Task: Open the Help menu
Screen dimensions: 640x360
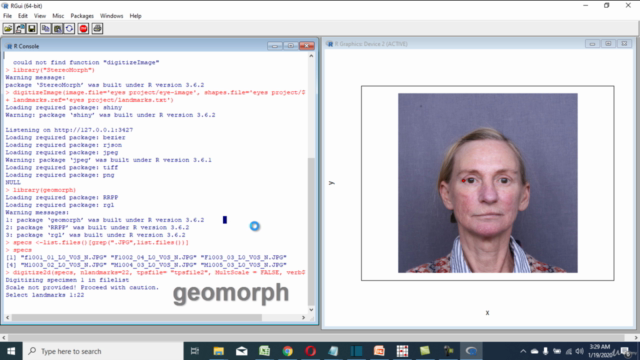Action: 136,16
